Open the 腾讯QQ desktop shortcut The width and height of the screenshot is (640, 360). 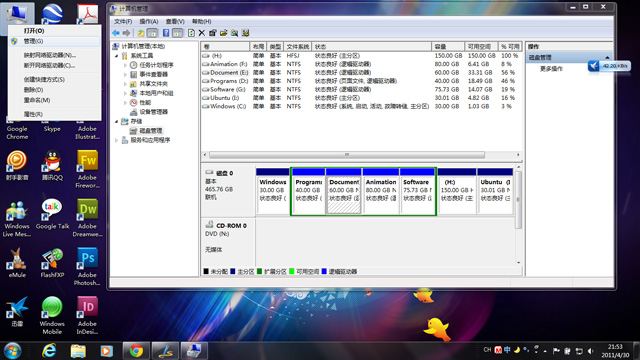point(52,165)
